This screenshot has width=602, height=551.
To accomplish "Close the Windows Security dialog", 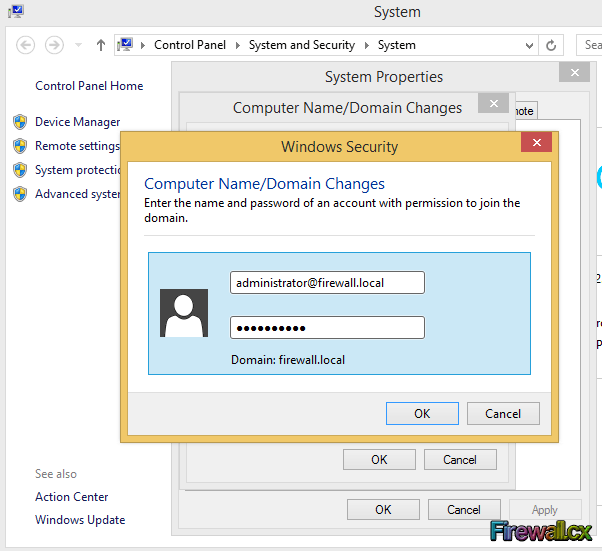I will tap(536, 142).
